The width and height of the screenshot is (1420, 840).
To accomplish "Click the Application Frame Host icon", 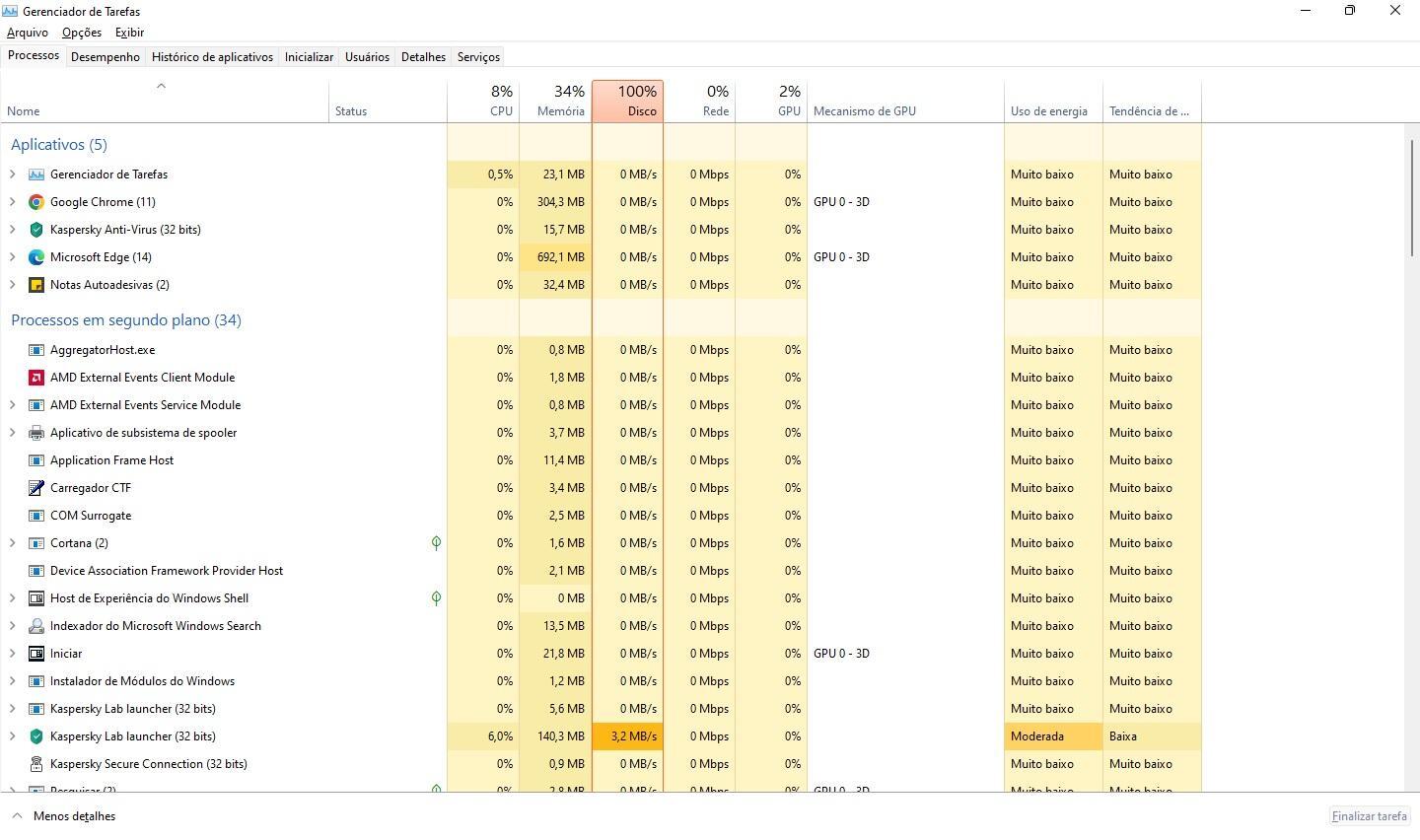I will coord(36,460).
